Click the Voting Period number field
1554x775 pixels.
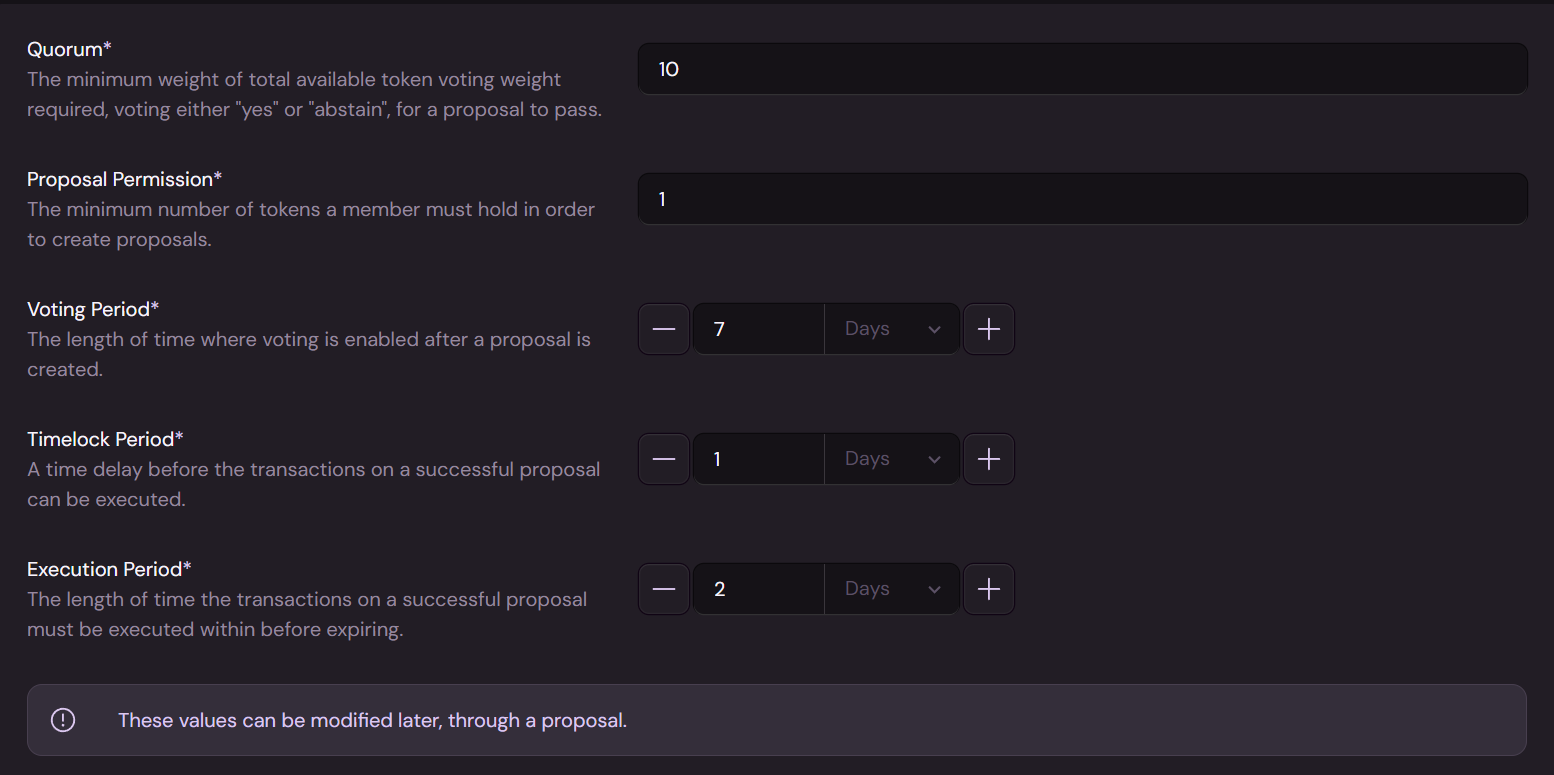coord(758,329)
